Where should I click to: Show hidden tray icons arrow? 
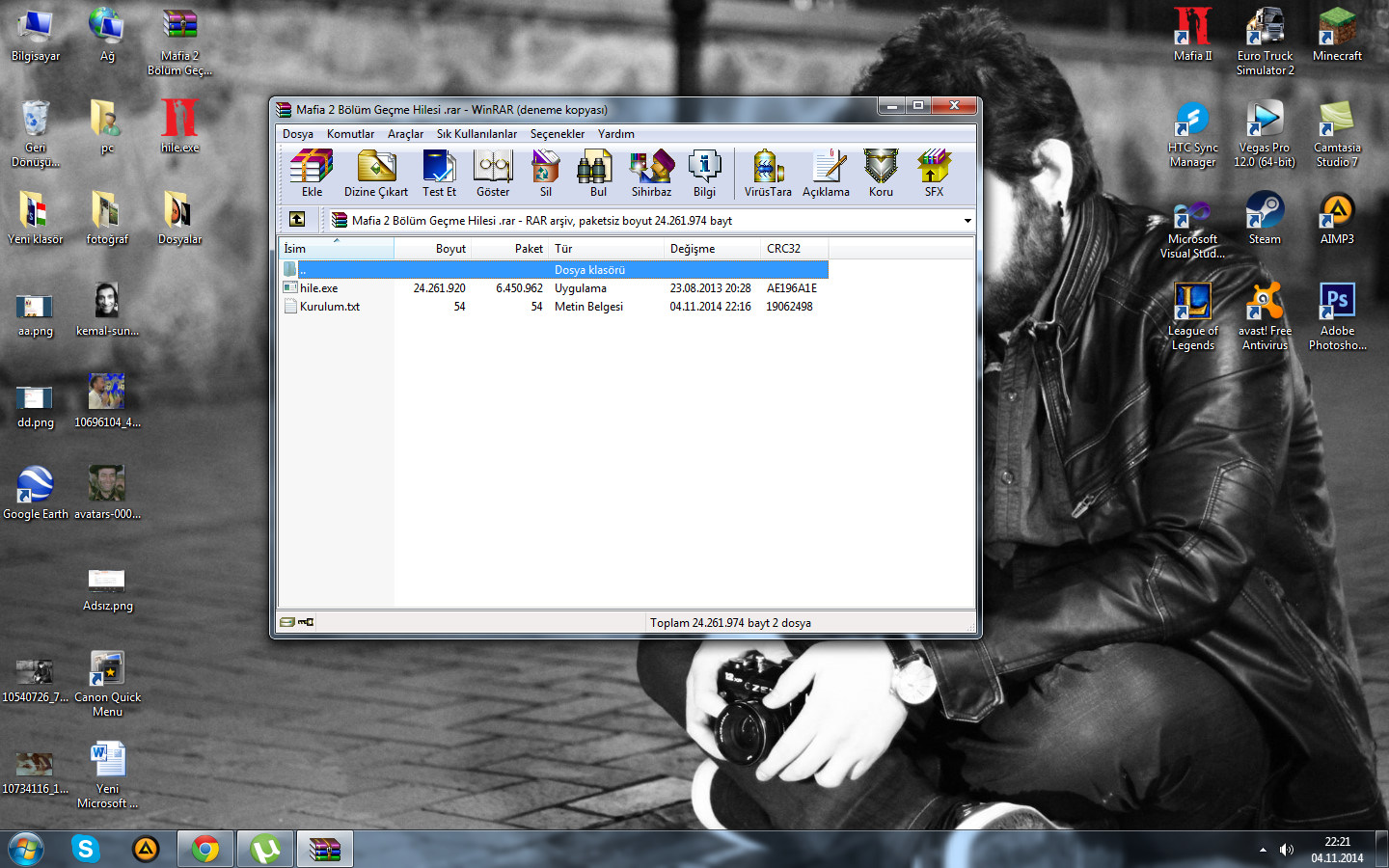click(1263, 850)
